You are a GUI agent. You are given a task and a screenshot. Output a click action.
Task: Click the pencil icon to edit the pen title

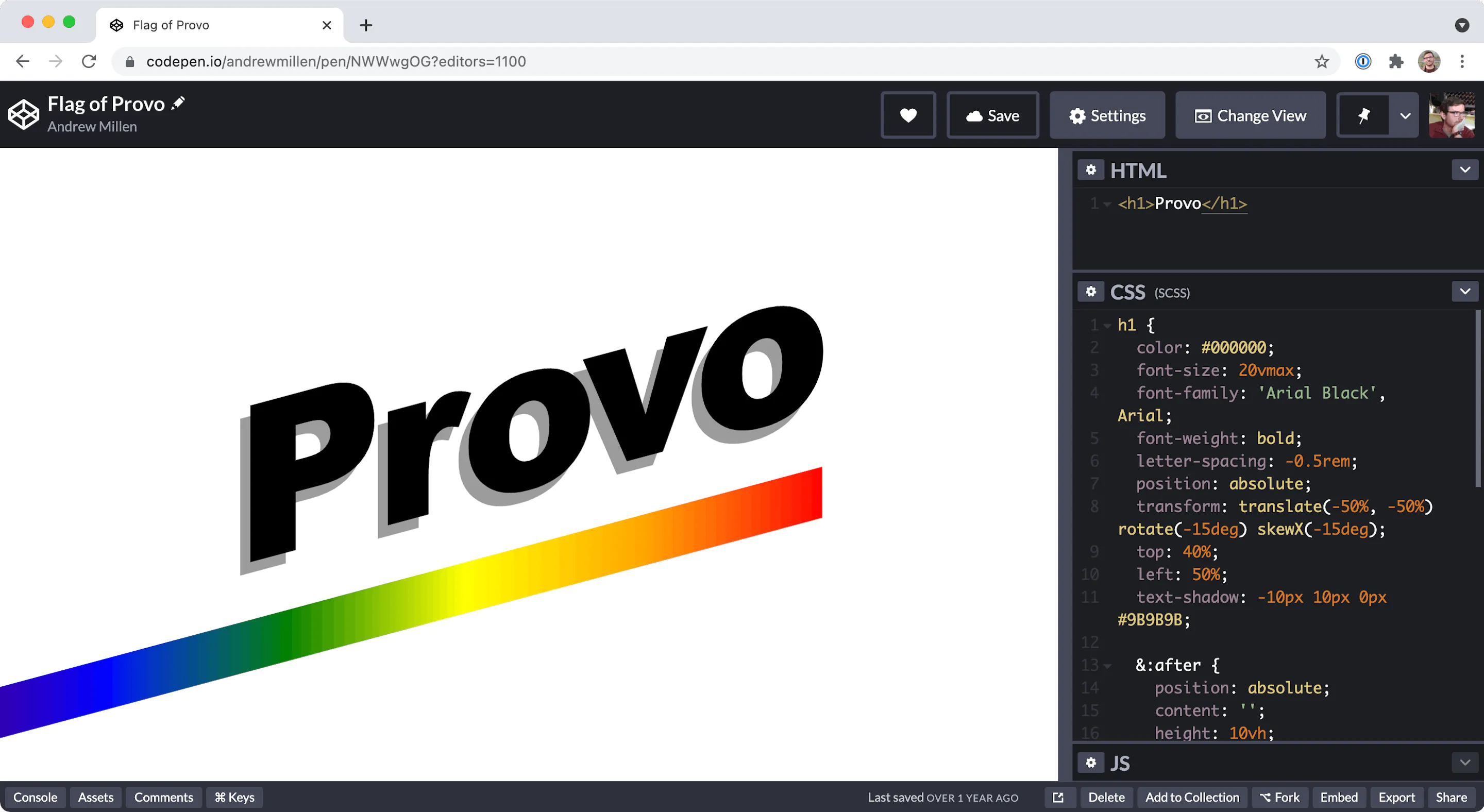pos(179,103)
